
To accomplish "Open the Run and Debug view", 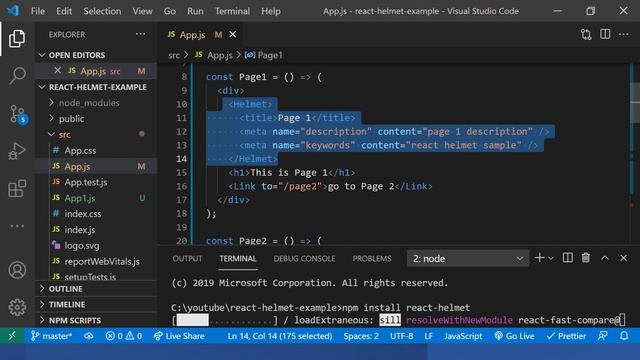I will pos(17,151).
